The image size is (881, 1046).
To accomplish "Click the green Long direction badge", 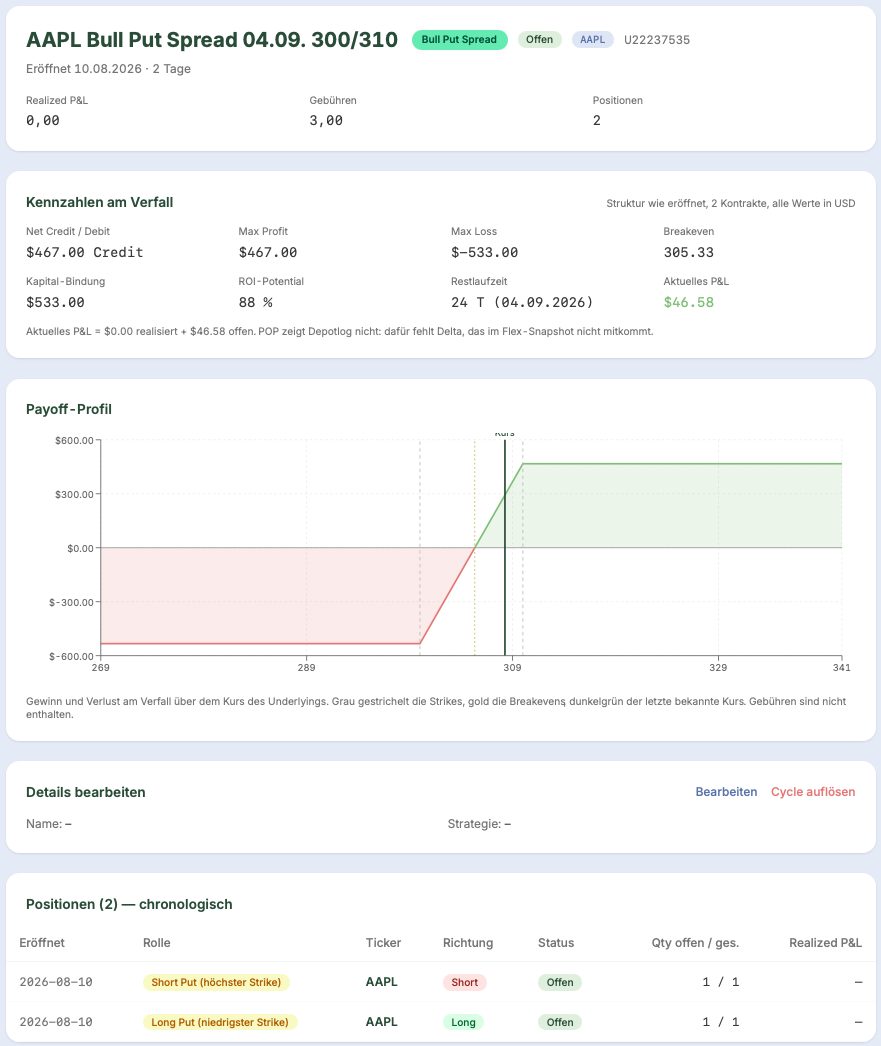I will pyautogui.click(x=464, y=1022).
